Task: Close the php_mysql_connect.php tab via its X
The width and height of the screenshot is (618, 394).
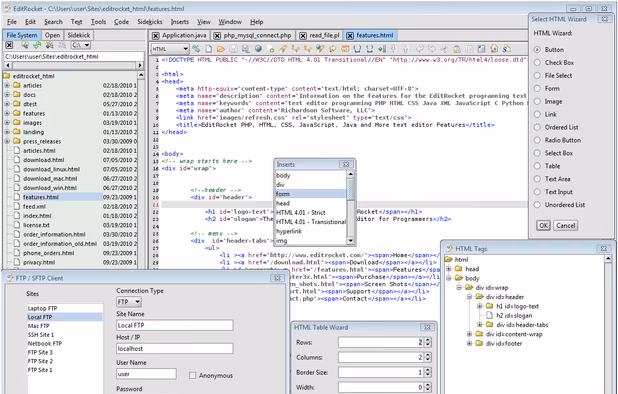Action: tap(217, 36)
